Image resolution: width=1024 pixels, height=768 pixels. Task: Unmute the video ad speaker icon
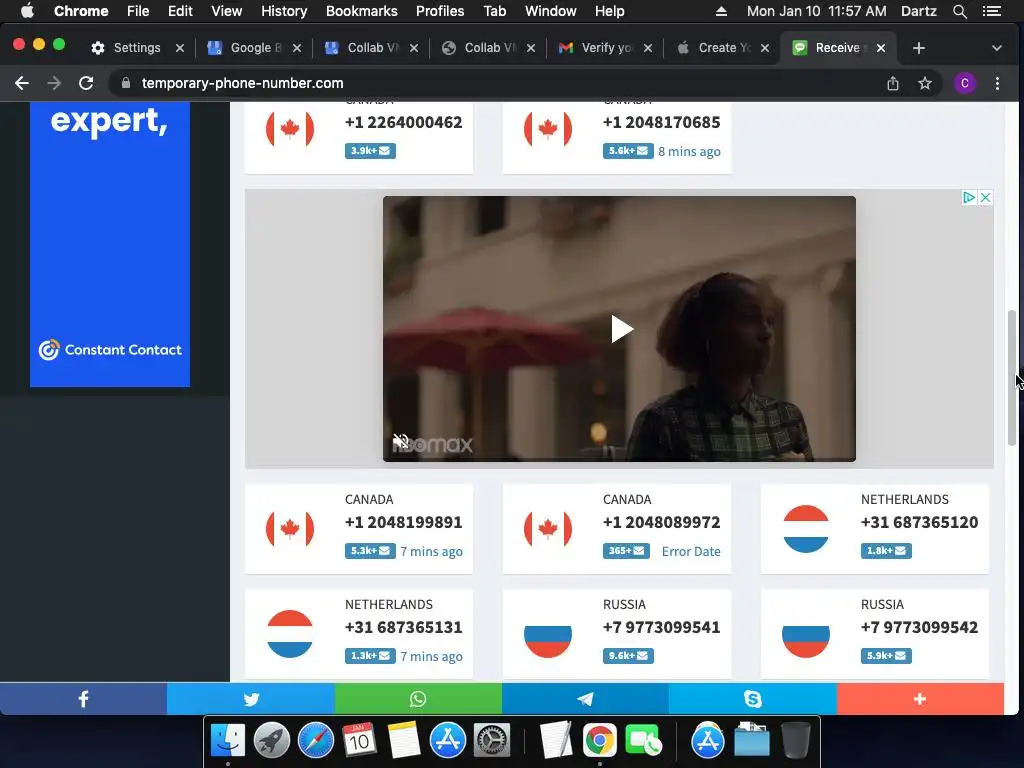(x=400, y=441)
